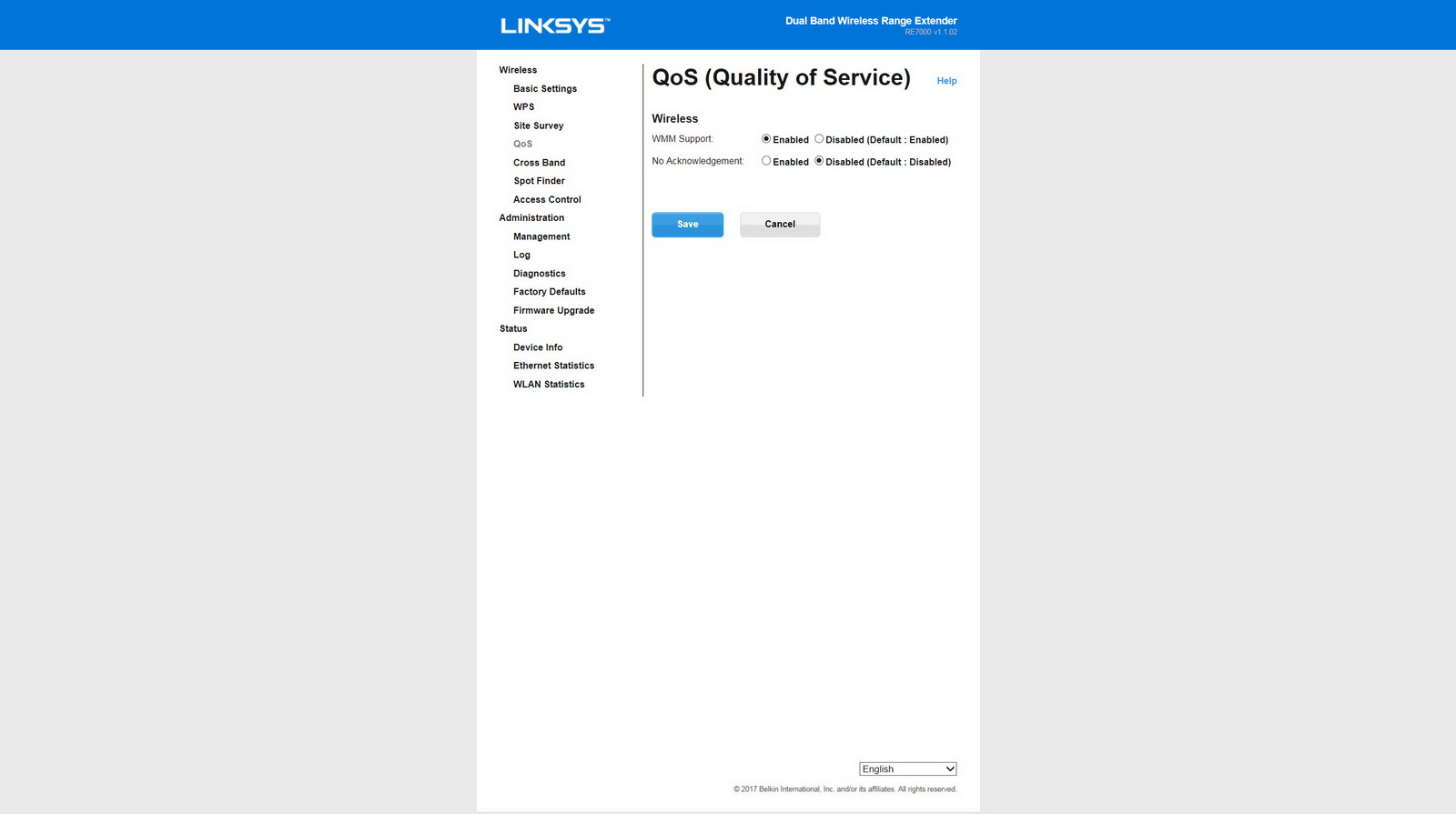Image resolution: width=1456 pixels, height=814 pixels.
Task: Click the WMM Support label
Action: point(682,139)
